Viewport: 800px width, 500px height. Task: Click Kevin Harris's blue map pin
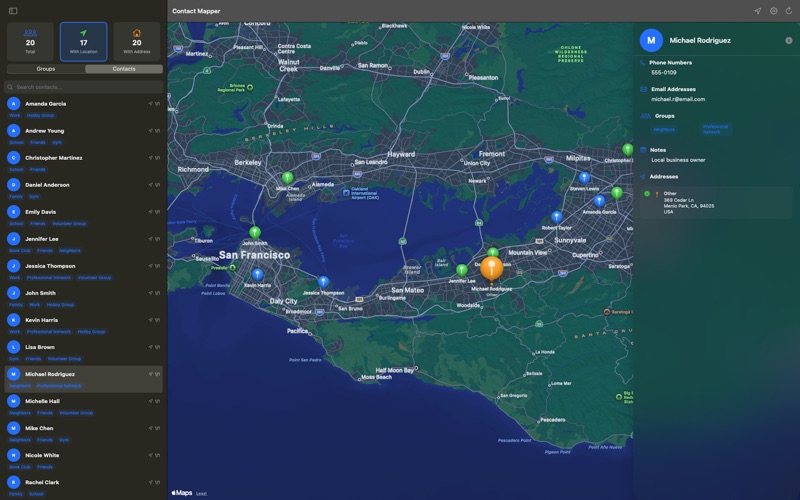[x=258, y=274]
